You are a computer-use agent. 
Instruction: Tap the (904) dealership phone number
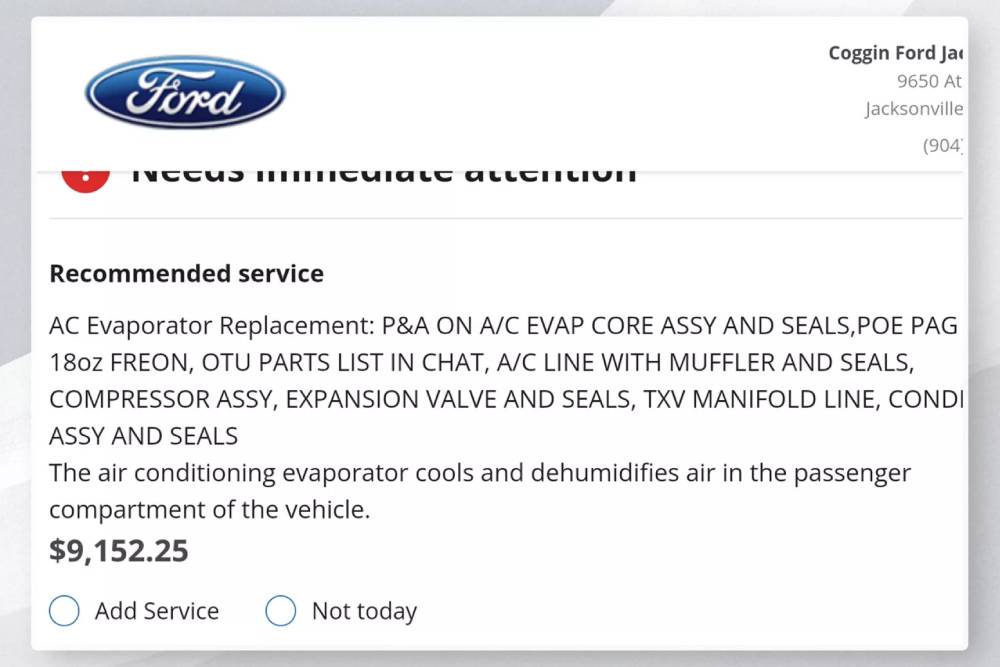point(942,145)
